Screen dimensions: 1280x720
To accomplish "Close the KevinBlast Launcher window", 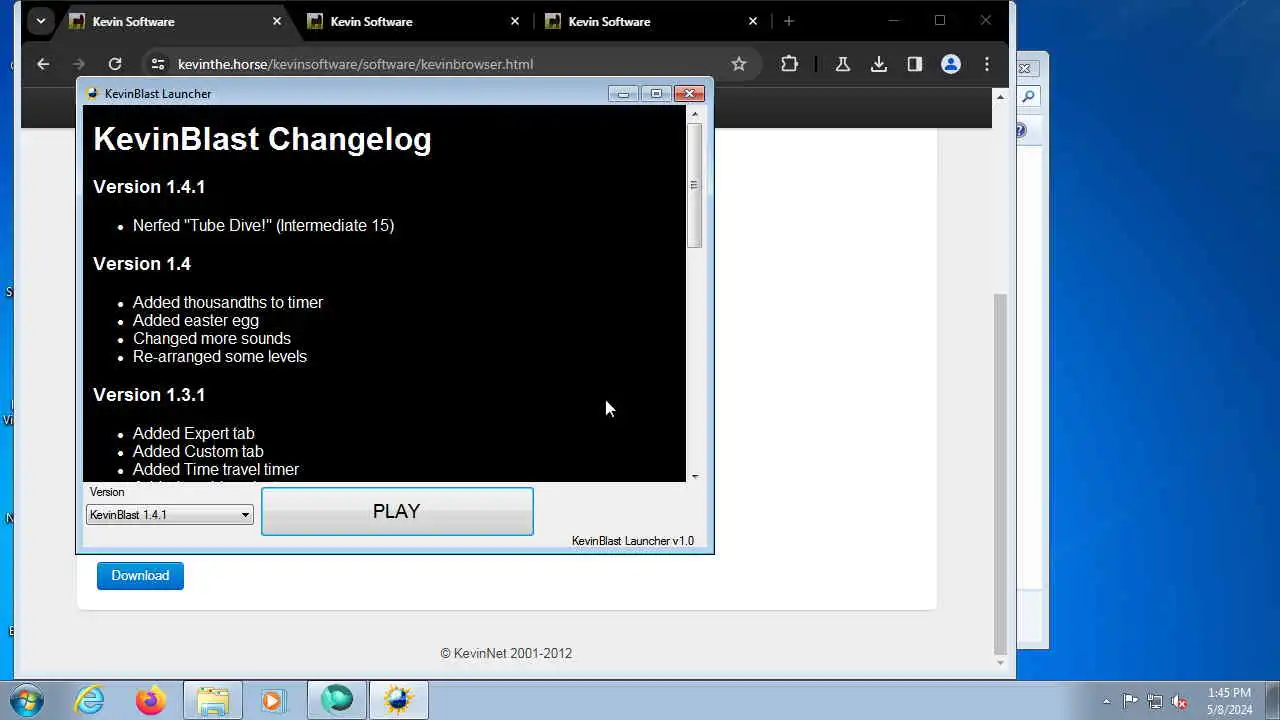I will pos(689,94).
